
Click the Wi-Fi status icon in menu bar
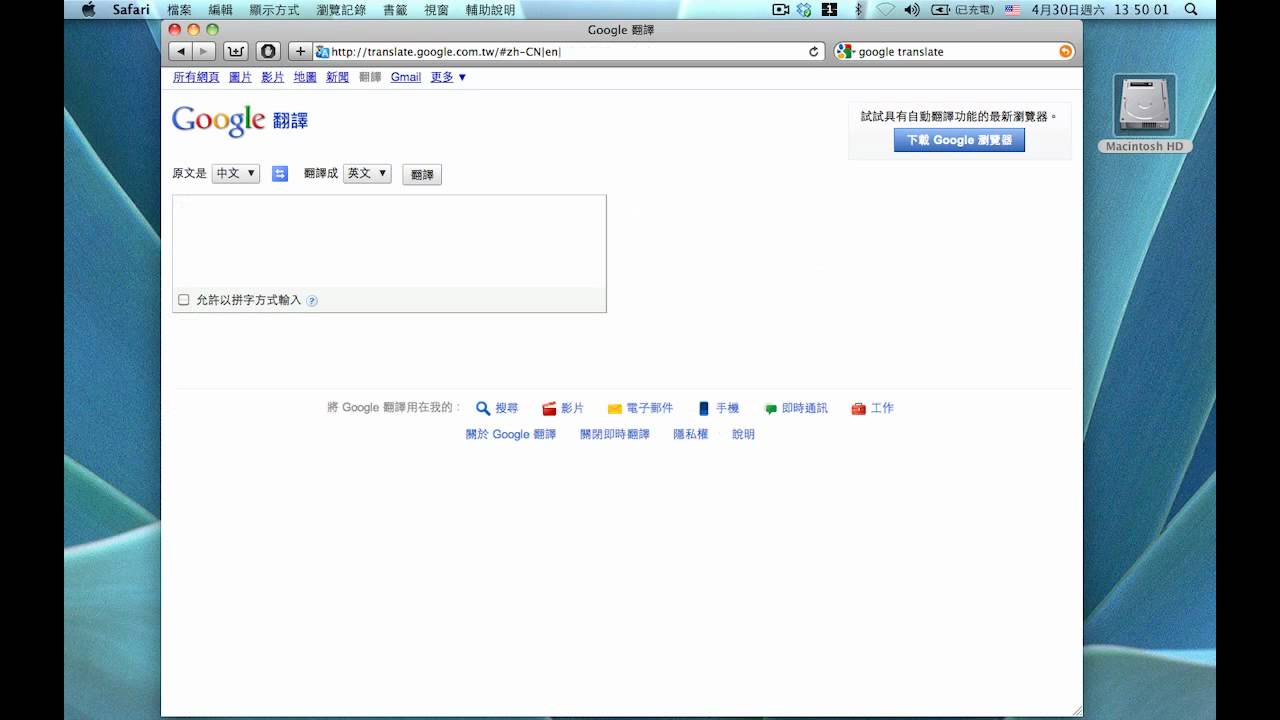tap(885, 9)
